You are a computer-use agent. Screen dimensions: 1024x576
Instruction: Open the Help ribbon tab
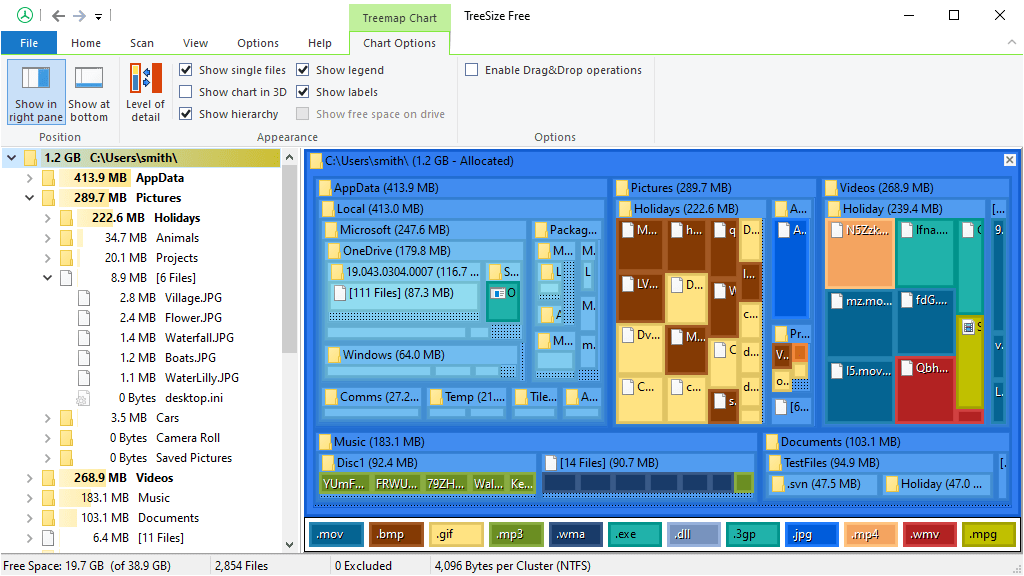(x=320, y=43)
